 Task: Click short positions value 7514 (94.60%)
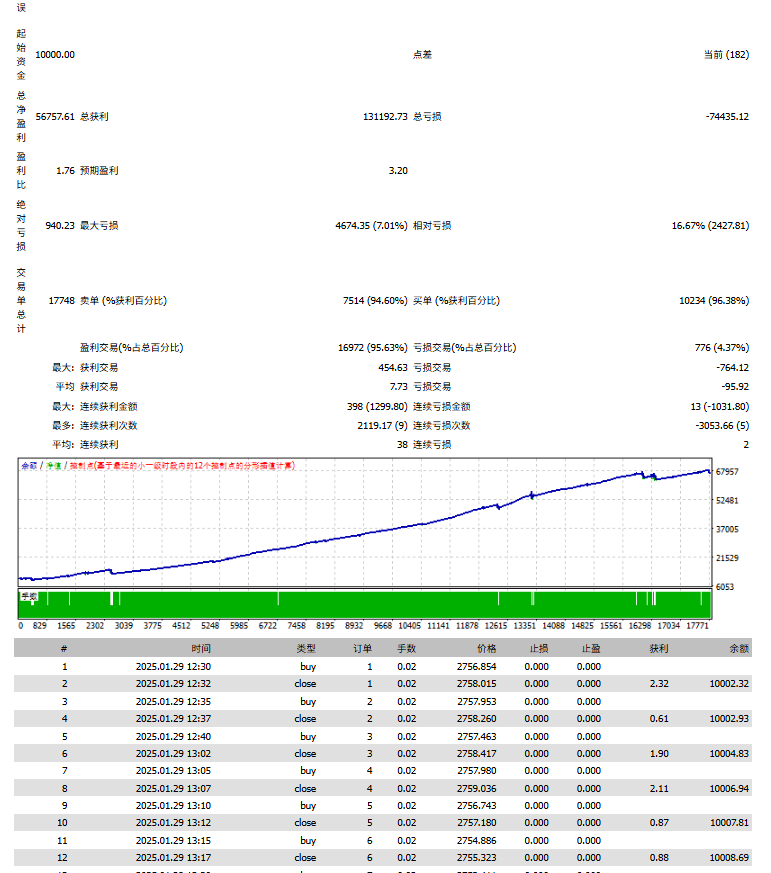375,301
